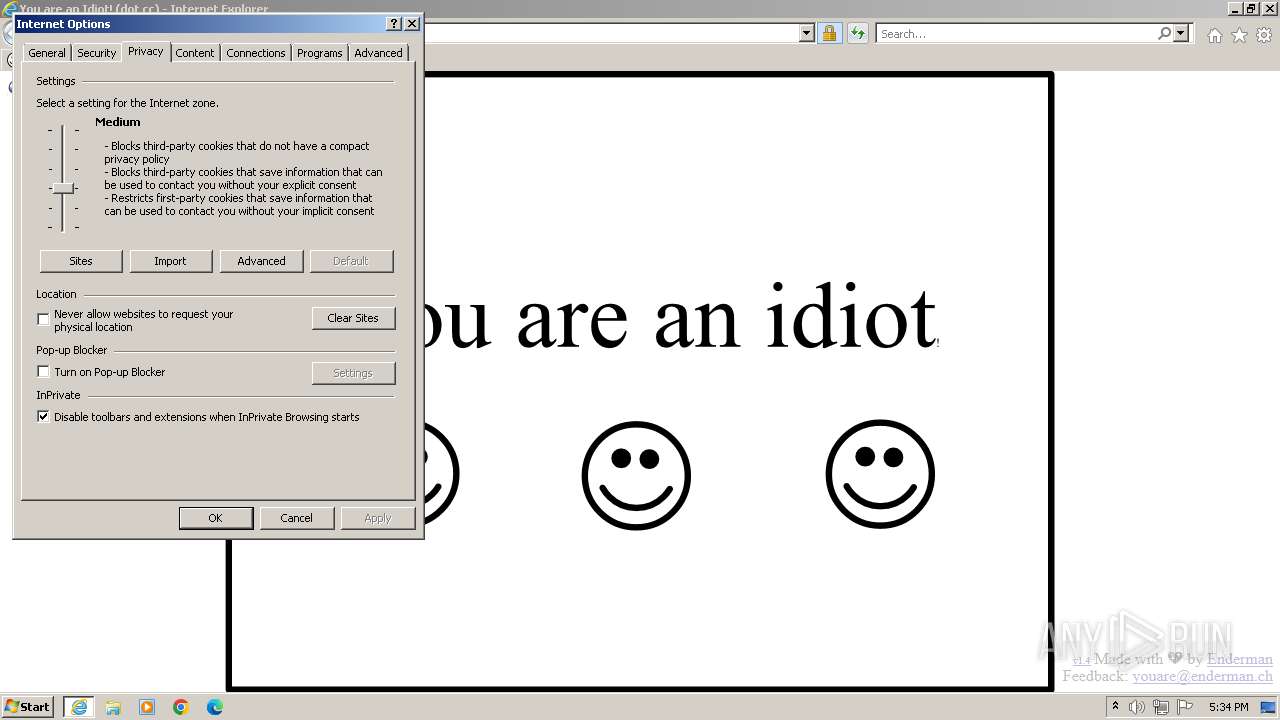Minimize the Internet Explorer window
This screenshot has height=720, width=1280.
point(1235,8)
